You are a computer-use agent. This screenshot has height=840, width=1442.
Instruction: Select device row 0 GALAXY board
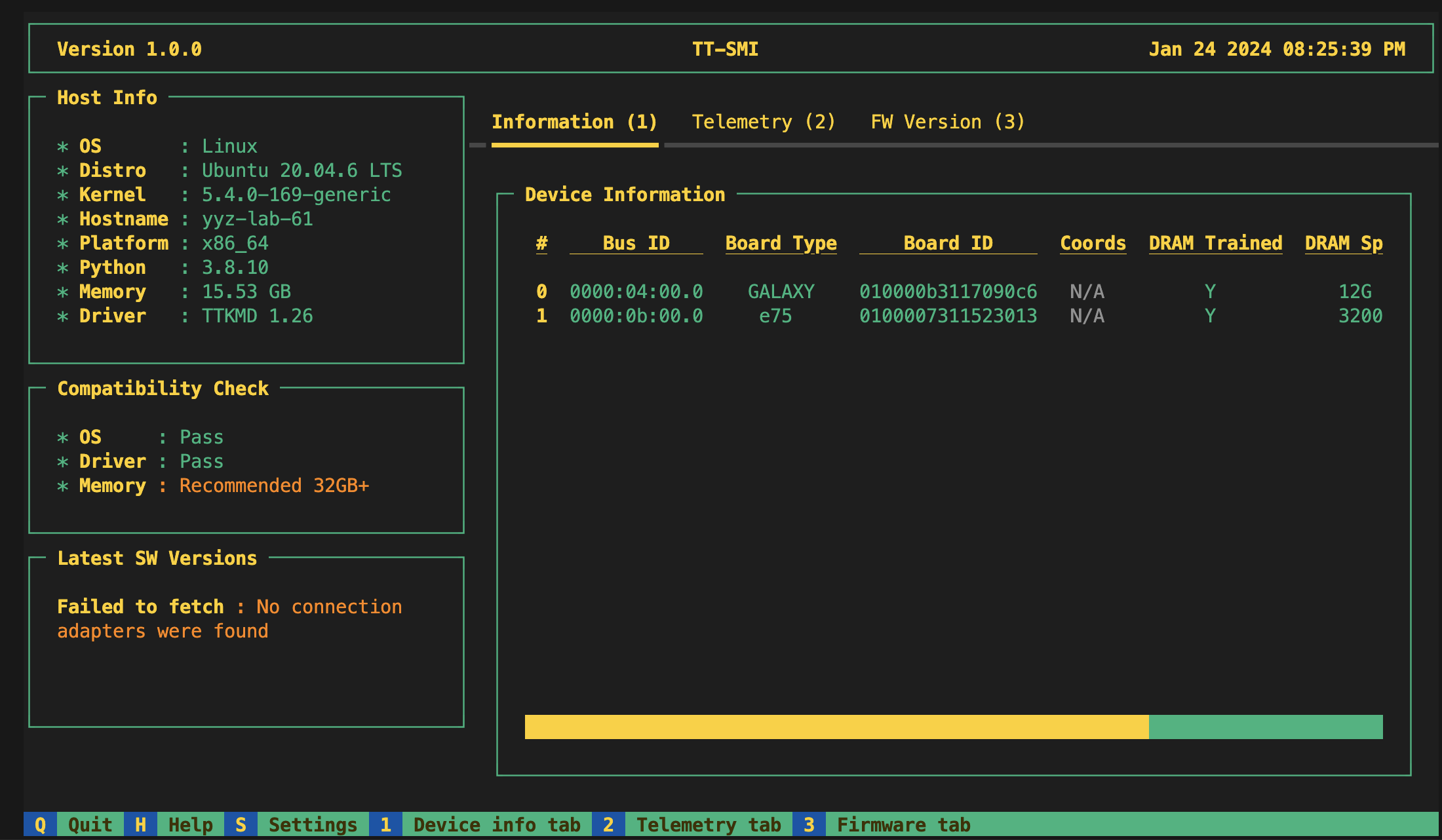point(781,292)
